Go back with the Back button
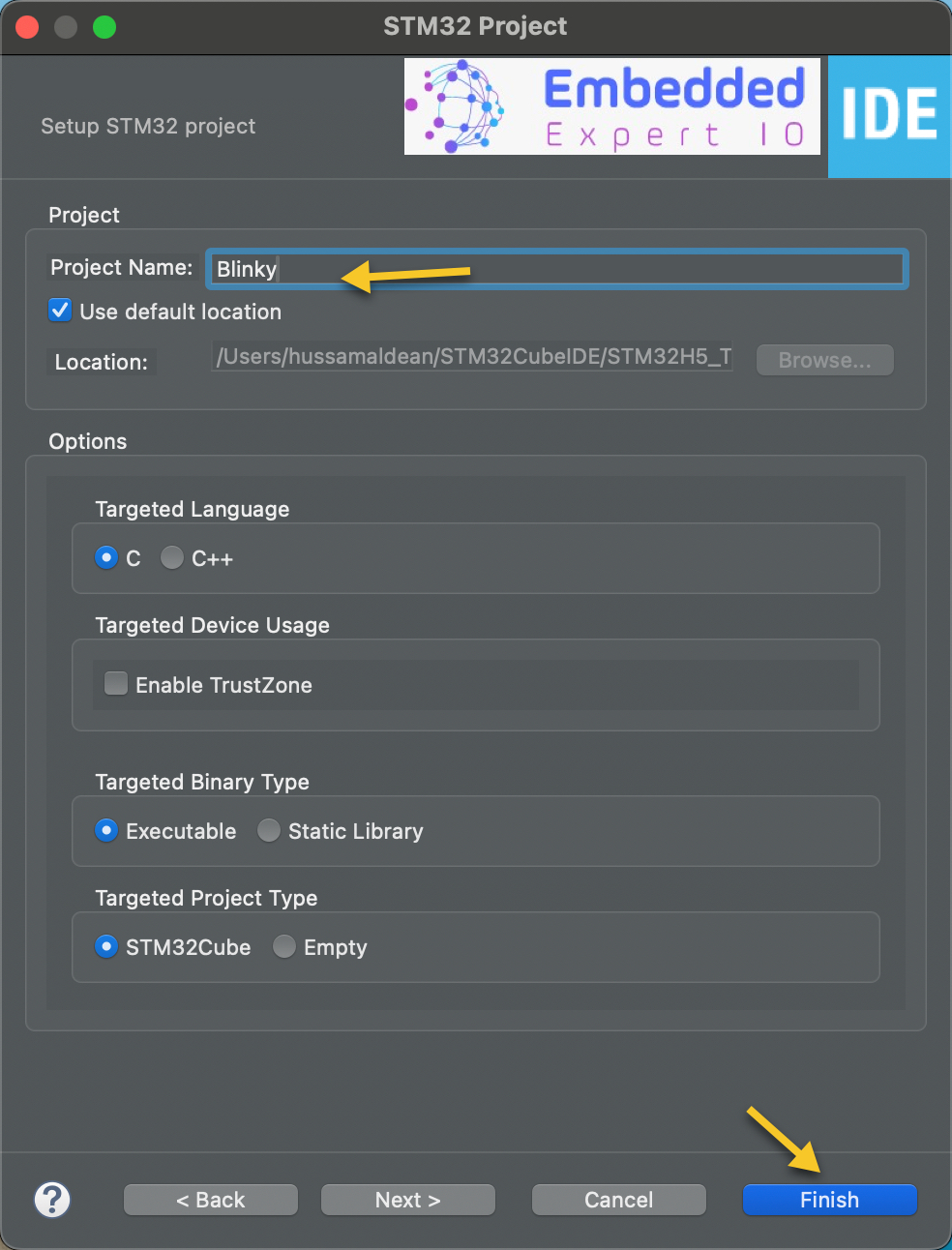This screenshot has height=1250, width=952. click(x=210, y=1200)
